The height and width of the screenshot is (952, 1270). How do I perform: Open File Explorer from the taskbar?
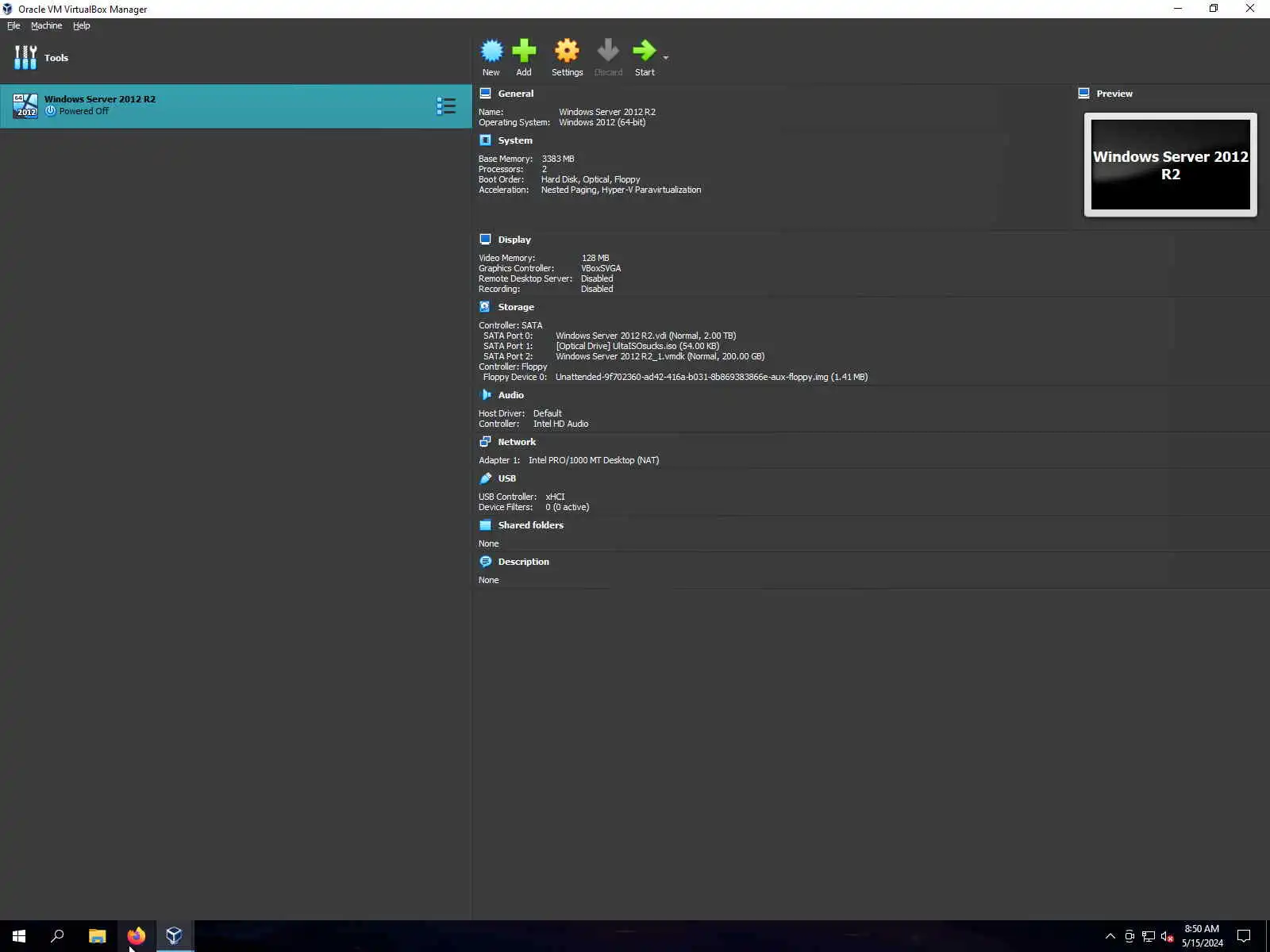click(97, 936)
